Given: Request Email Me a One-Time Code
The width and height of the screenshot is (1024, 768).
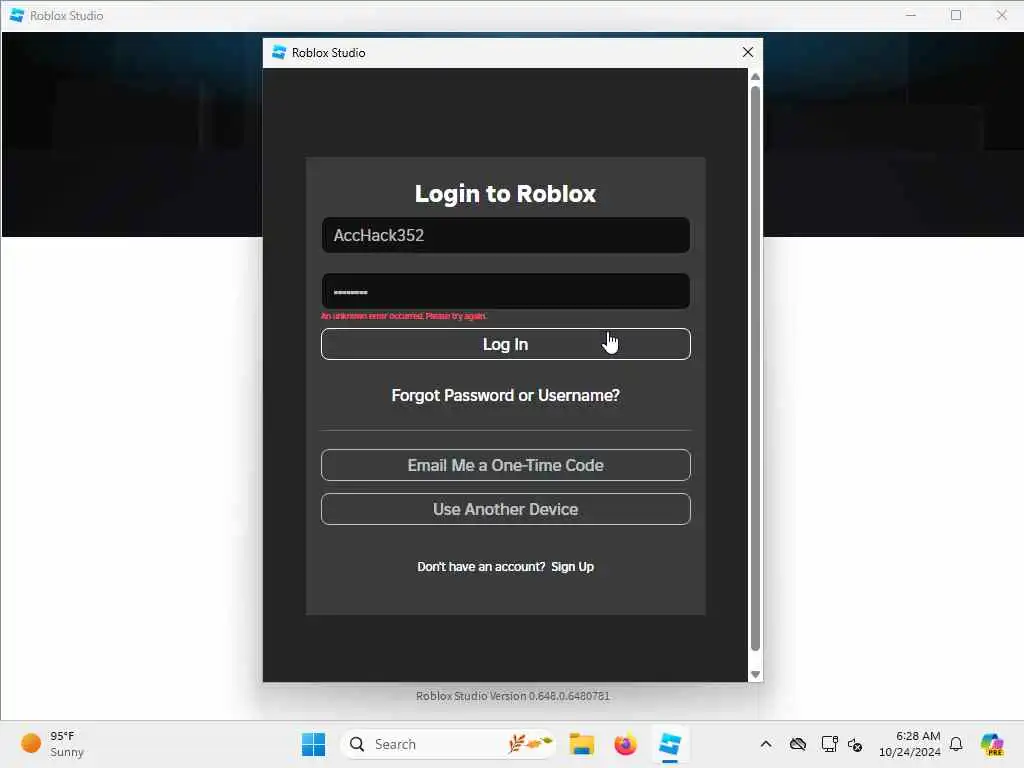Looking at the screenshot, I should click(505, 465).
